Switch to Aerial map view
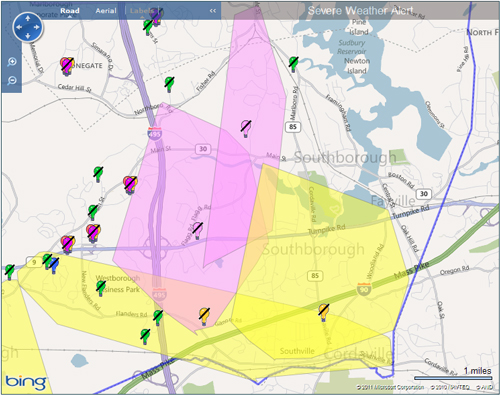Screen dimensions: 500x395 106,11
